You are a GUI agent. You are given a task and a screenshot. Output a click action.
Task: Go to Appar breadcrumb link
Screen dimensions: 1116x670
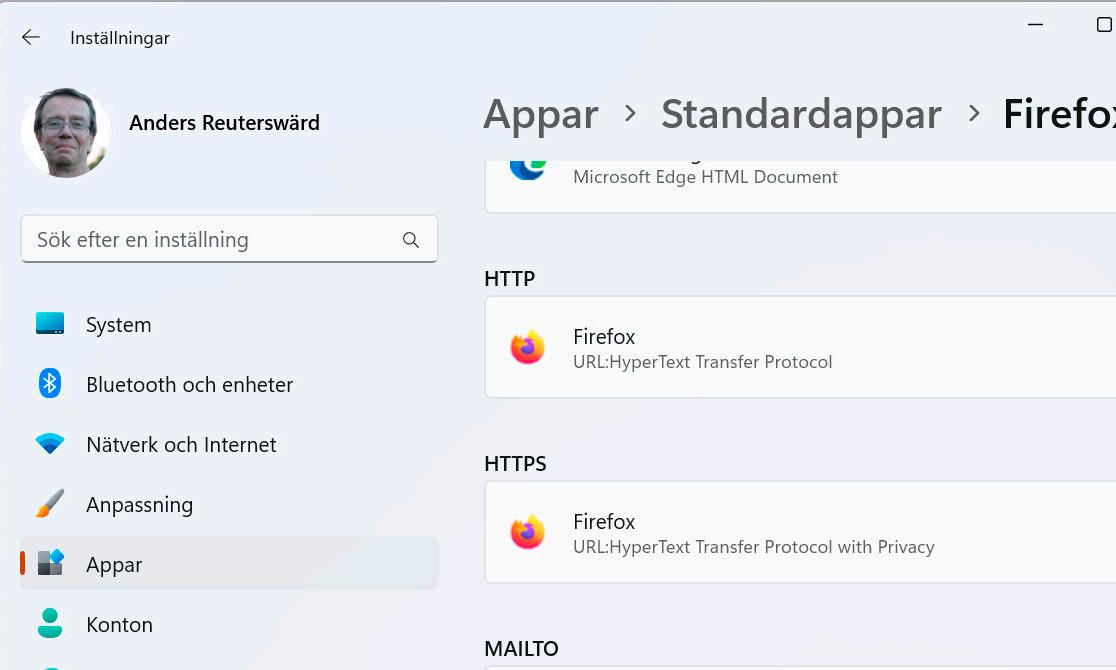pyautogui.click(x=541, y=115)
